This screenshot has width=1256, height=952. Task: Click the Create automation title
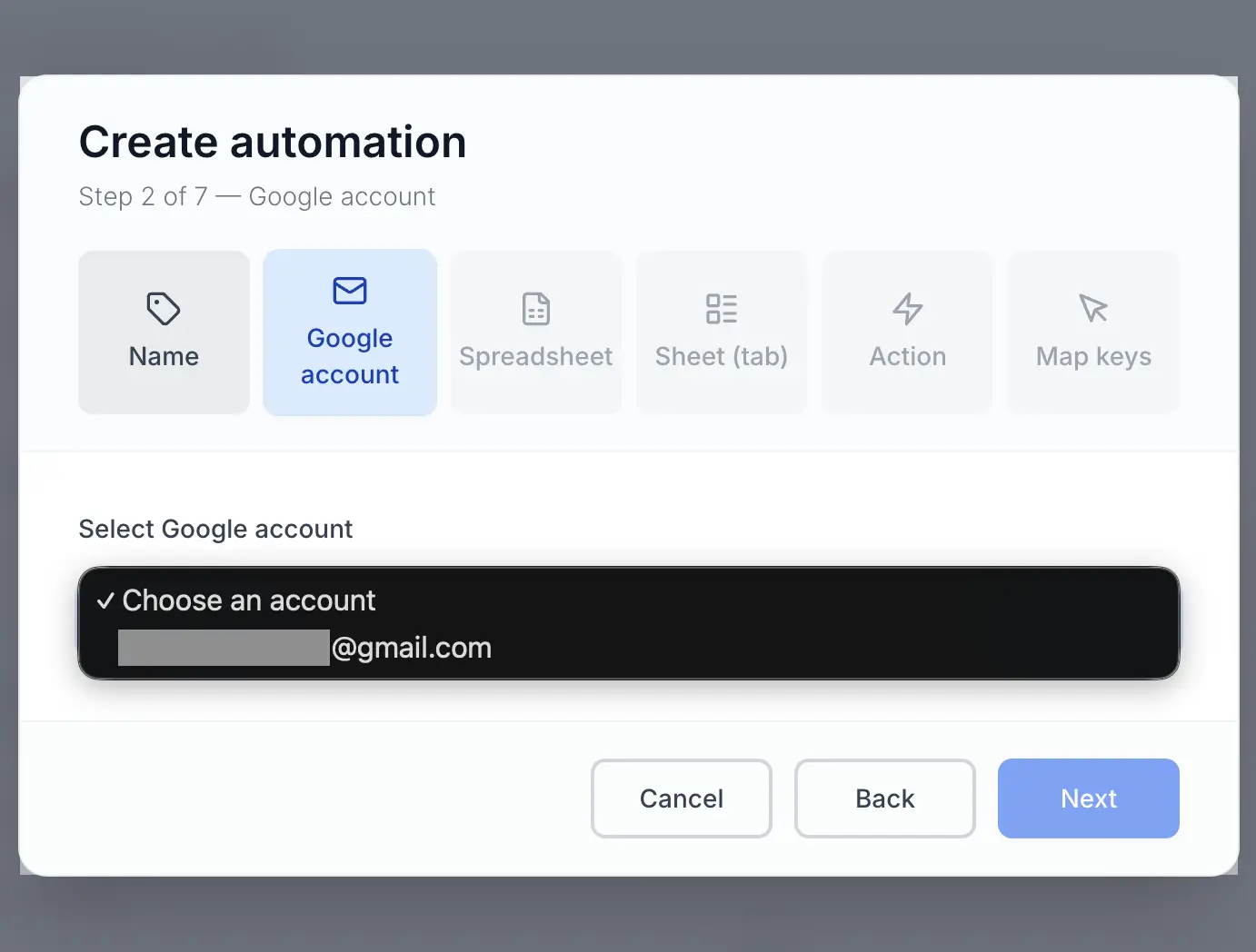click(273, 142)
